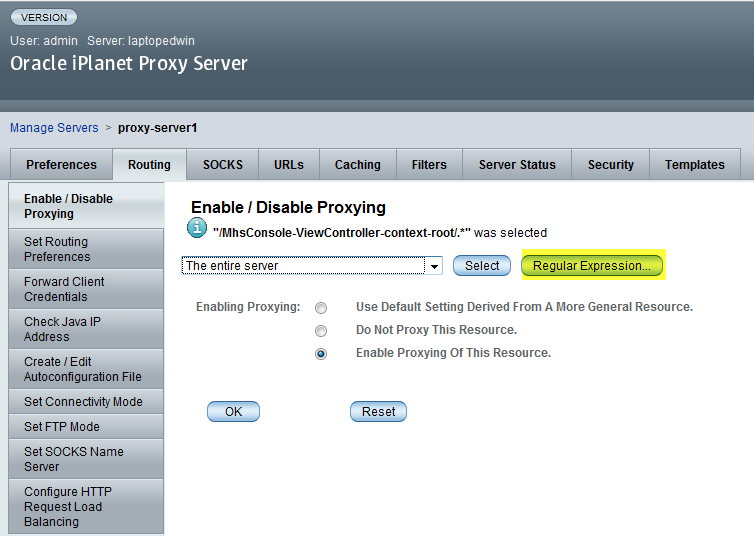Open the Filters tab
This screenshot has width=754, height=536.
point(429,164)
